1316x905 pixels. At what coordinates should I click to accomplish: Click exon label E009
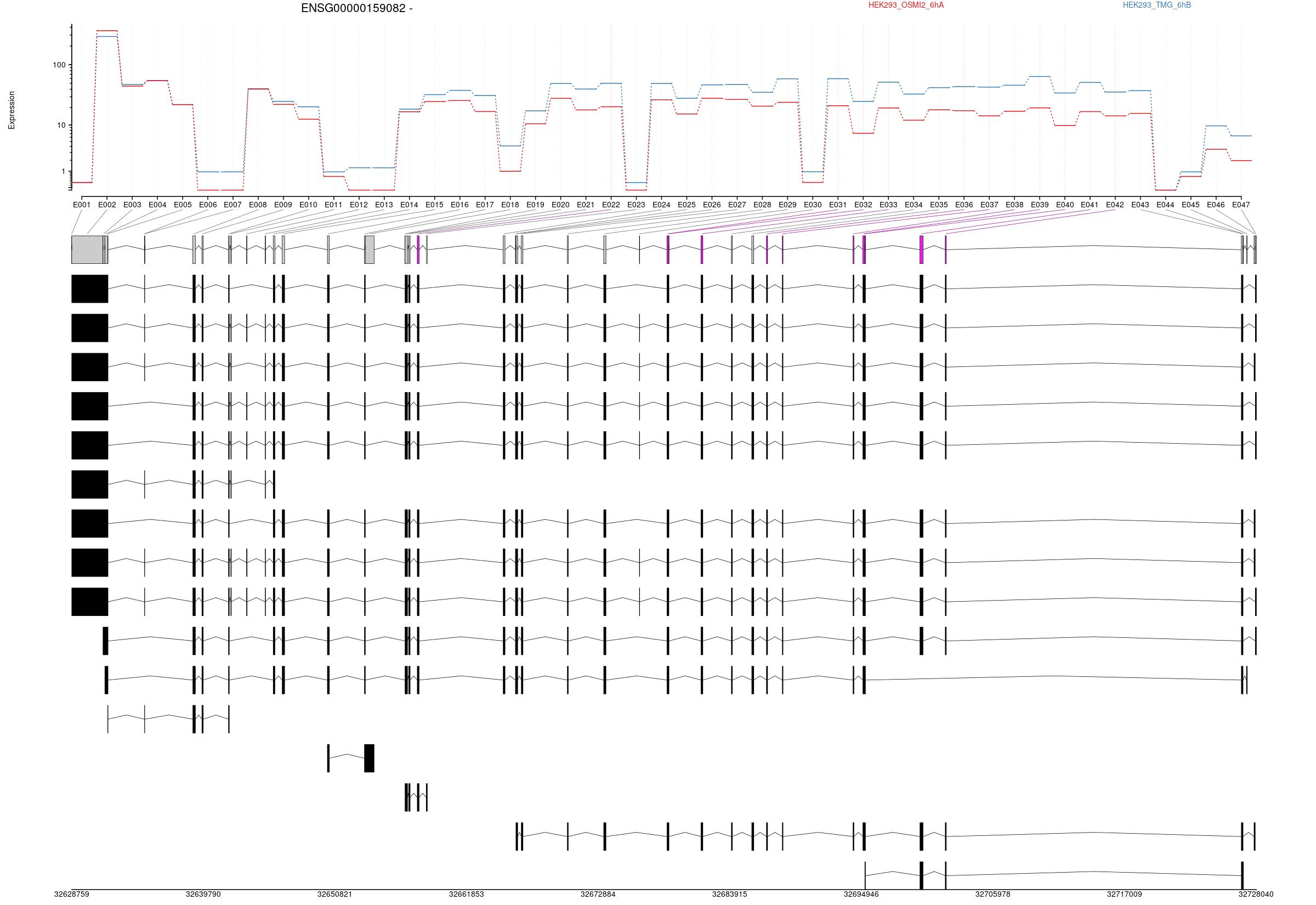tap(283, 205)
